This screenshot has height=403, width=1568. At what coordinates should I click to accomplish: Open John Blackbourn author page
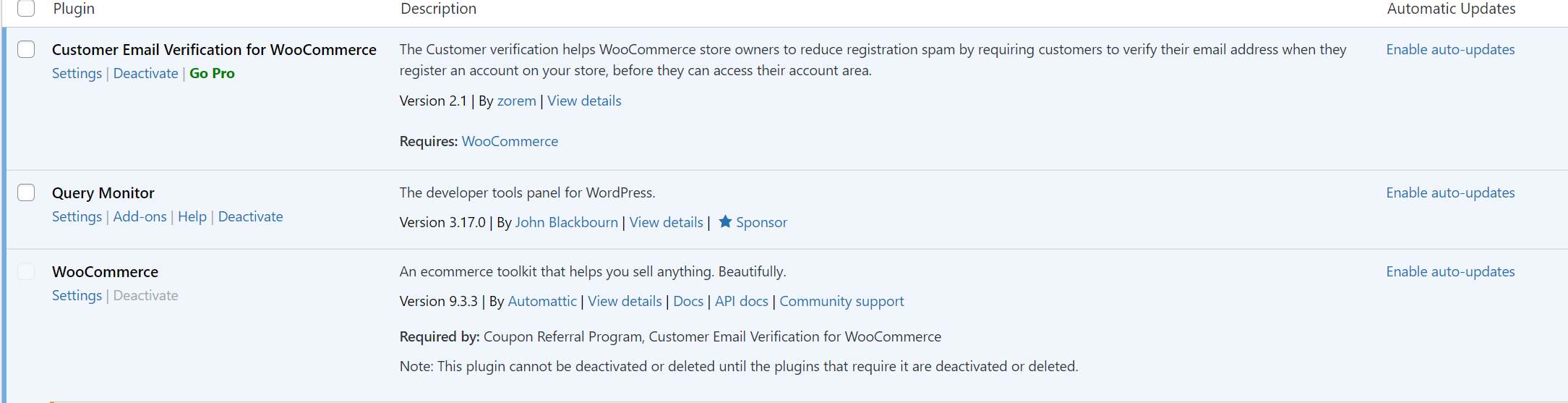click(567, 222)
